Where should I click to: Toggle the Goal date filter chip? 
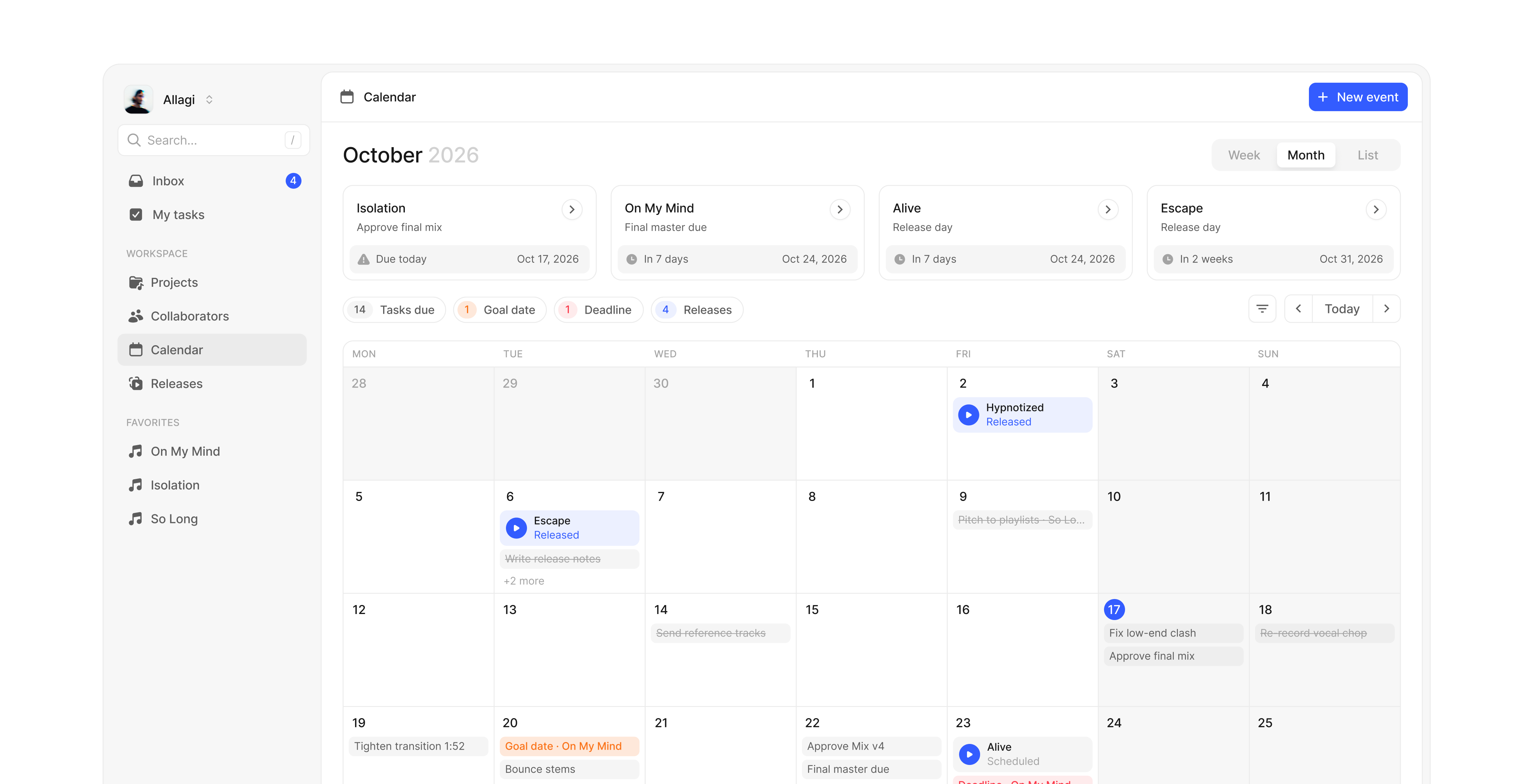500,310
